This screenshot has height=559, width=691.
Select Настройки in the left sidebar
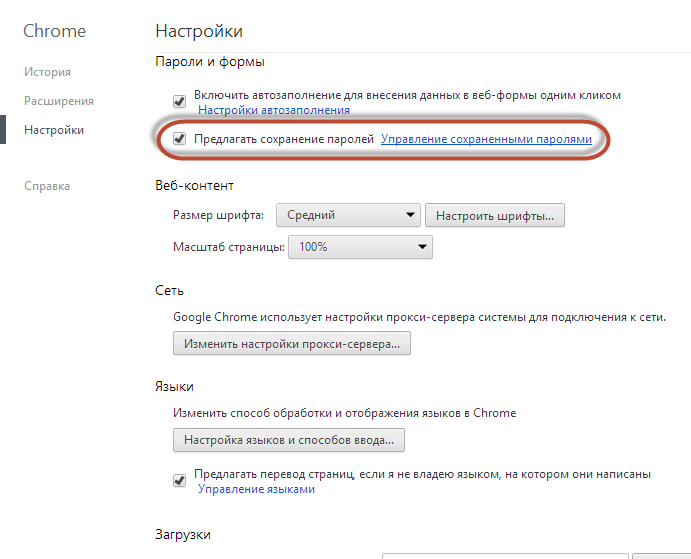coord(54,130)
